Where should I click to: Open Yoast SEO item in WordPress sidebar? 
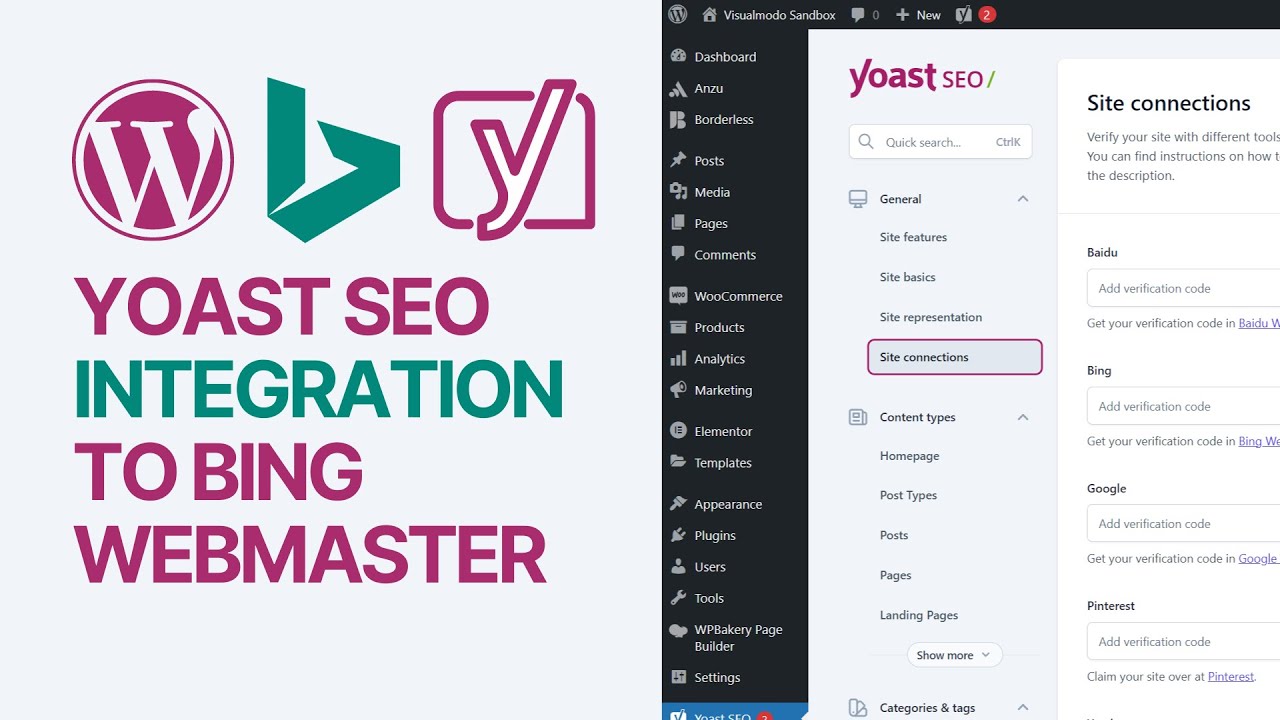735,712
